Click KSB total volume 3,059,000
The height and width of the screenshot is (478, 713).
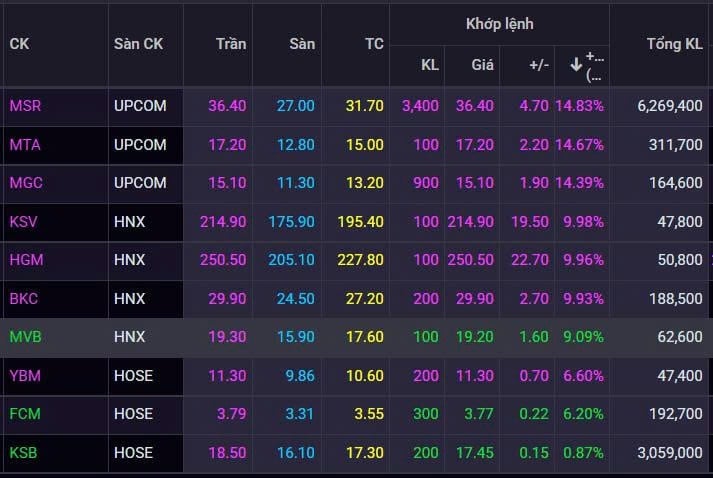669,452
